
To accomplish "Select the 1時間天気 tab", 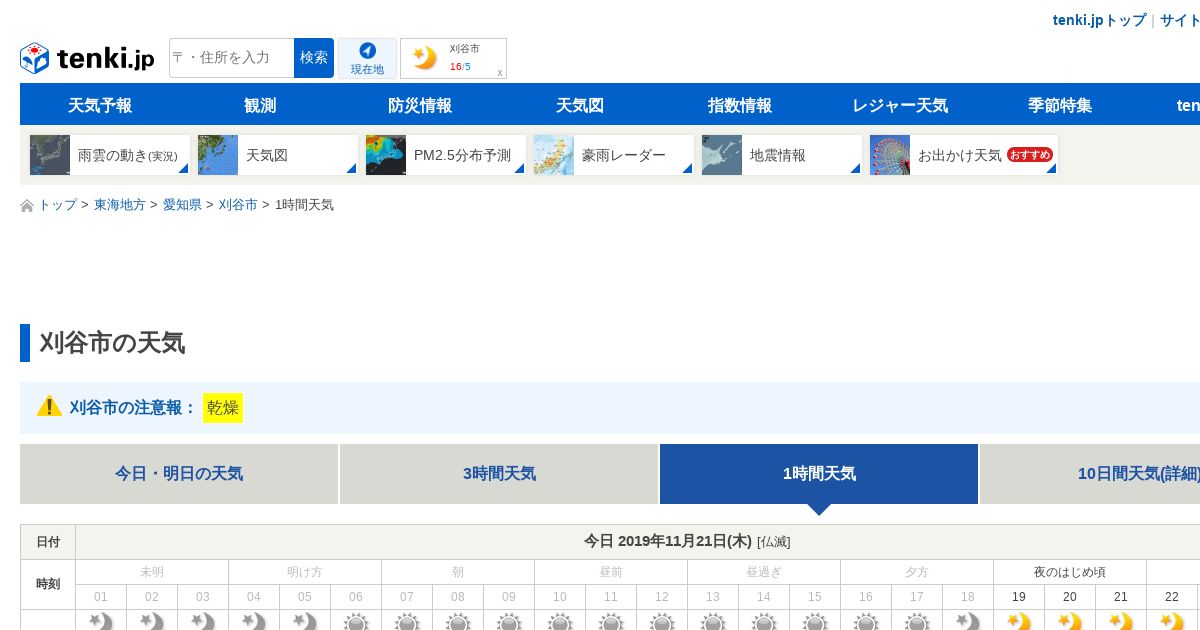I will coord(819,474).
